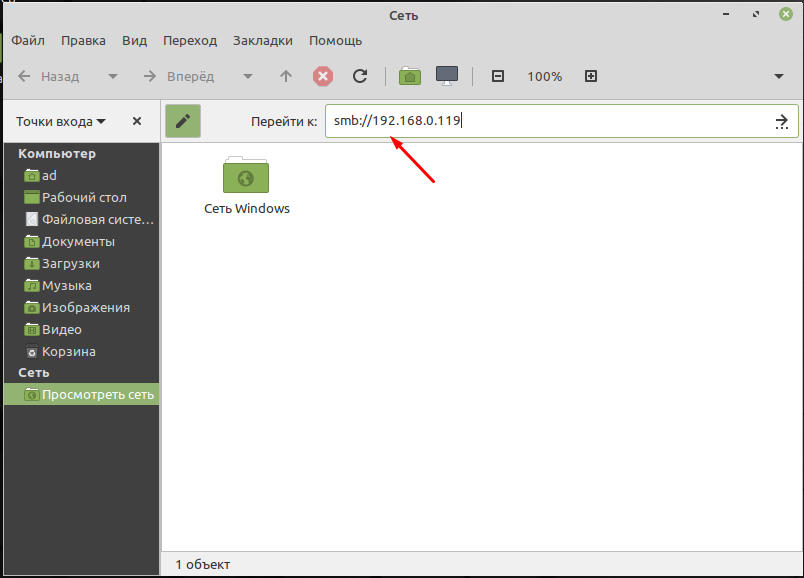Open the Точки входа sidebar dropdown
The width and height of the screenshot is (804, 578).
click(61, 122)
